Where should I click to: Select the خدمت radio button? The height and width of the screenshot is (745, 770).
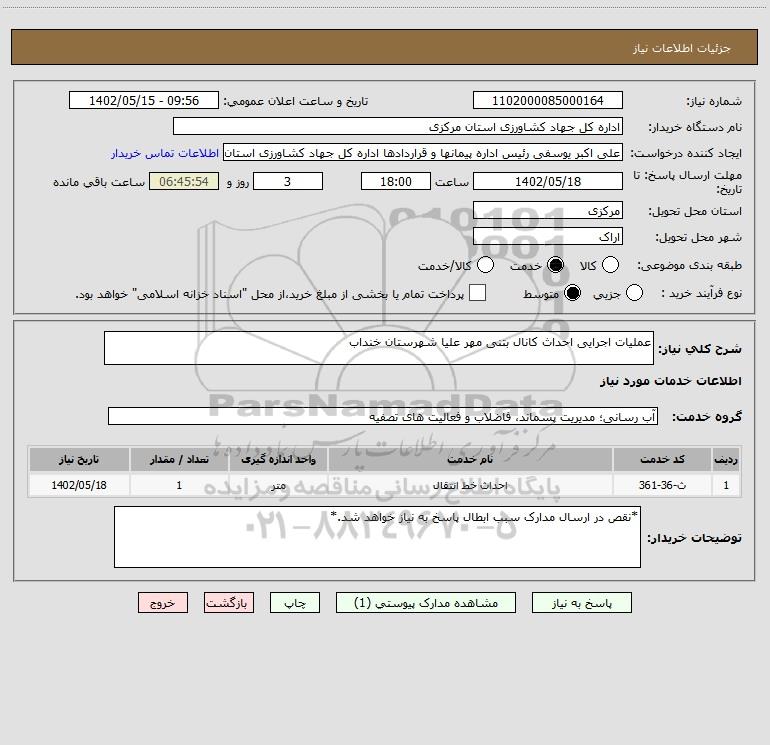coord(556,265)
